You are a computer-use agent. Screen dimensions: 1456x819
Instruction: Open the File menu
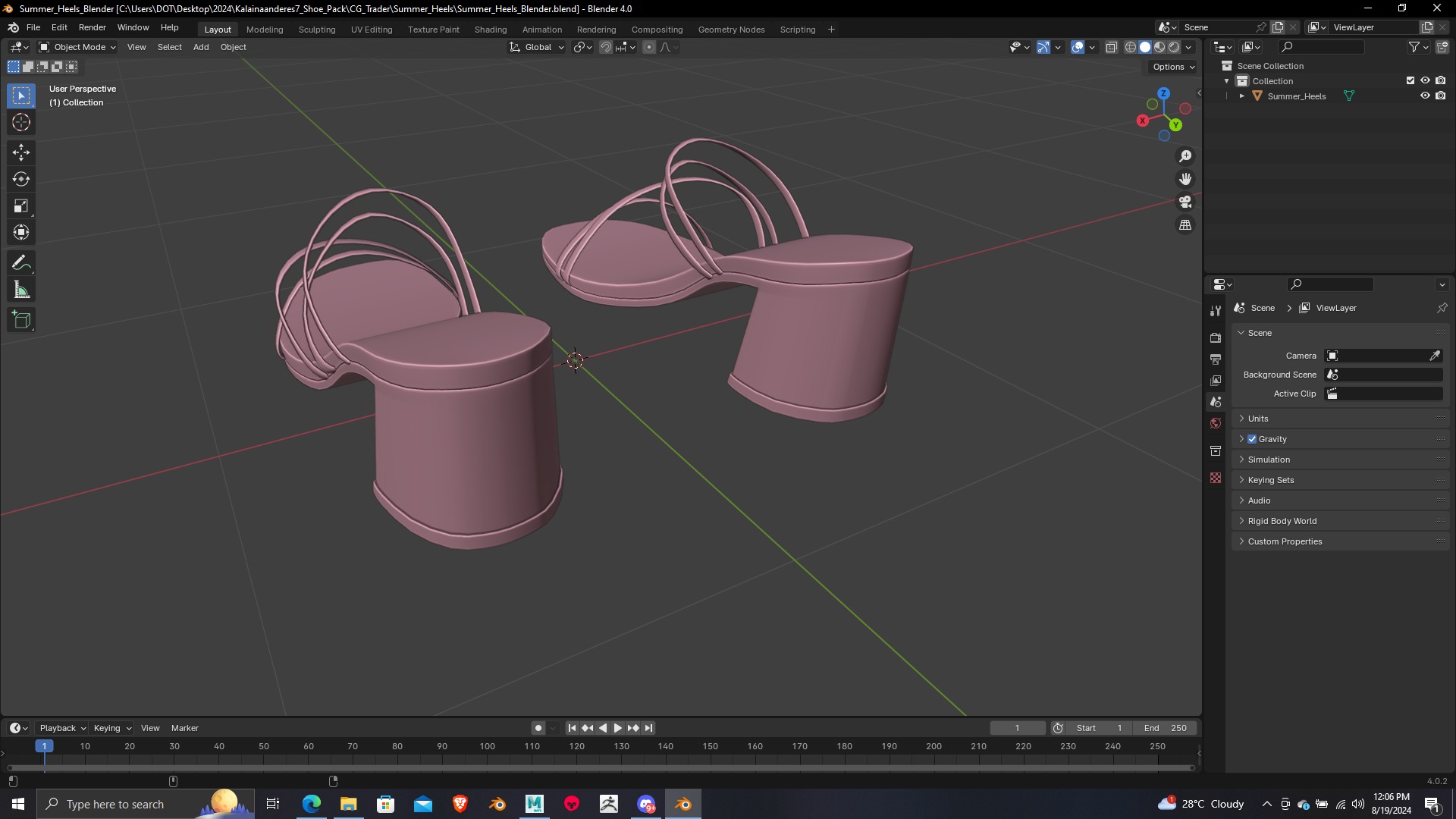pos(33,27)
